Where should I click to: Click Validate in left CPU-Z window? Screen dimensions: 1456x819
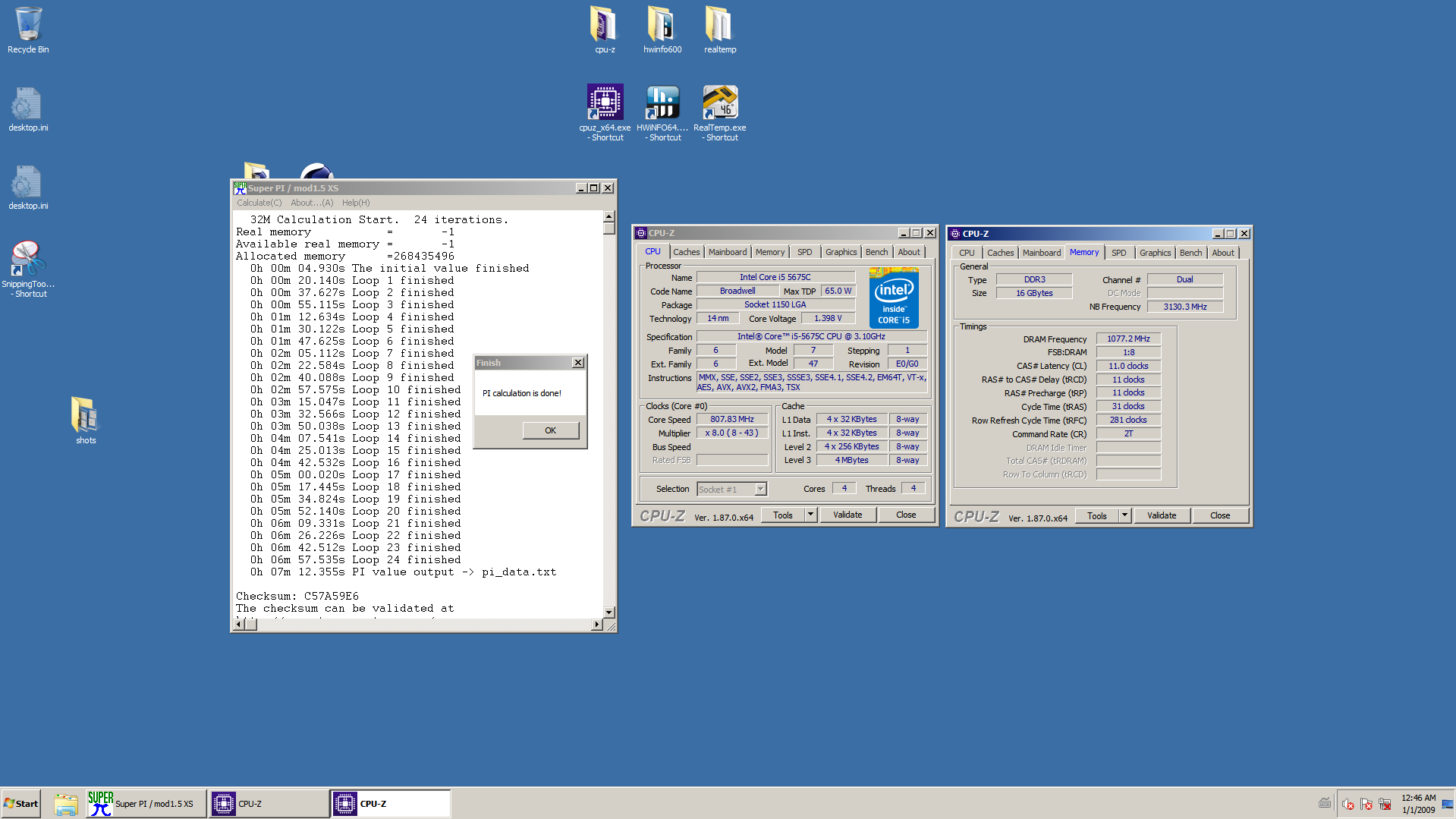point(847,515)
